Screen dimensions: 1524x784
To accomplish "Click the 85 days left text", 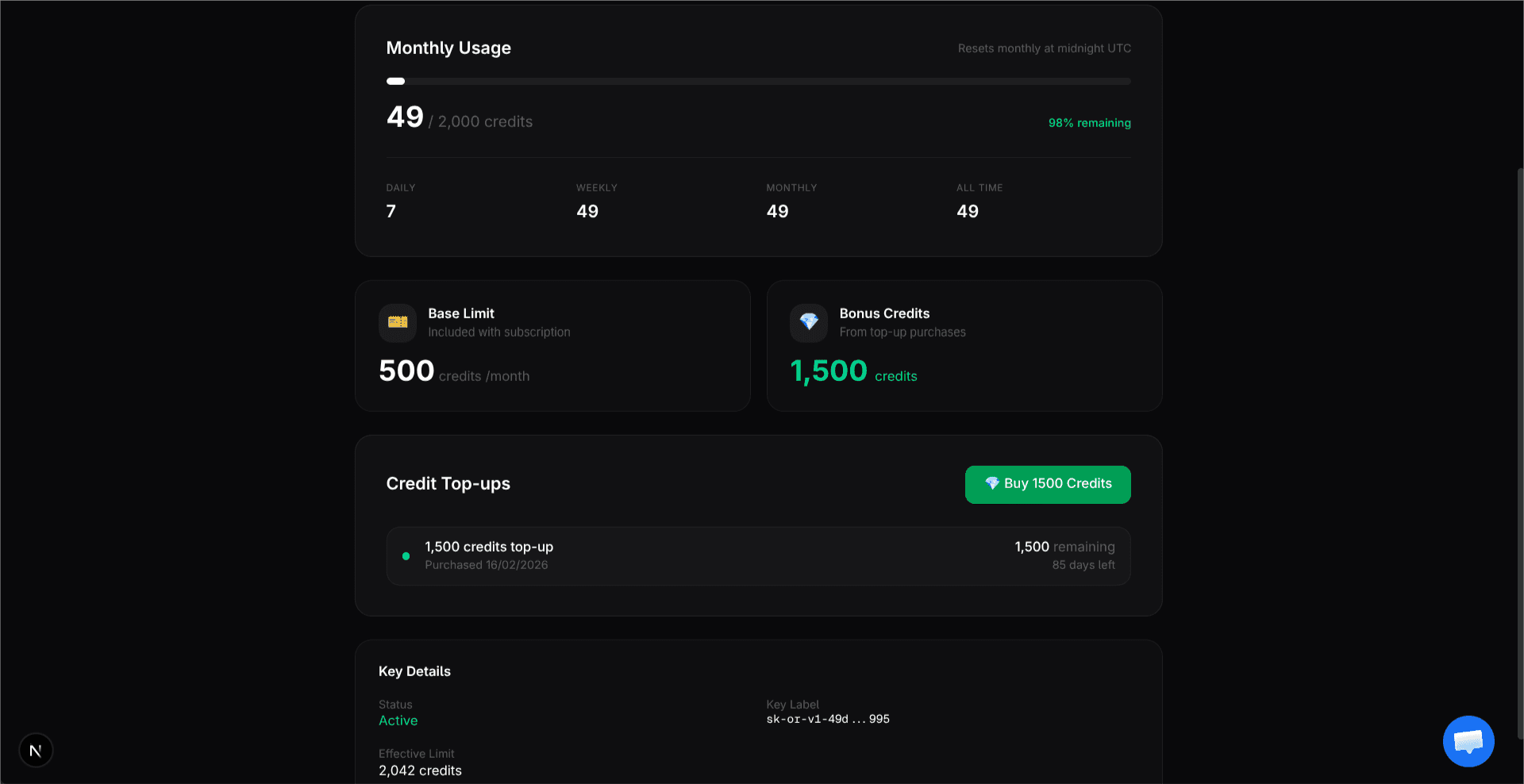I will [x=1083, y=565].
